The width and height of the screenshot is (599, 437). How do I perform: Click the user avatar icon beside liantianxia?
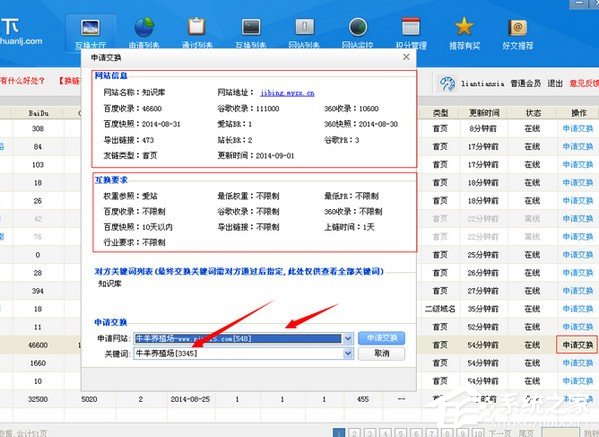click(x=447, y=83)
